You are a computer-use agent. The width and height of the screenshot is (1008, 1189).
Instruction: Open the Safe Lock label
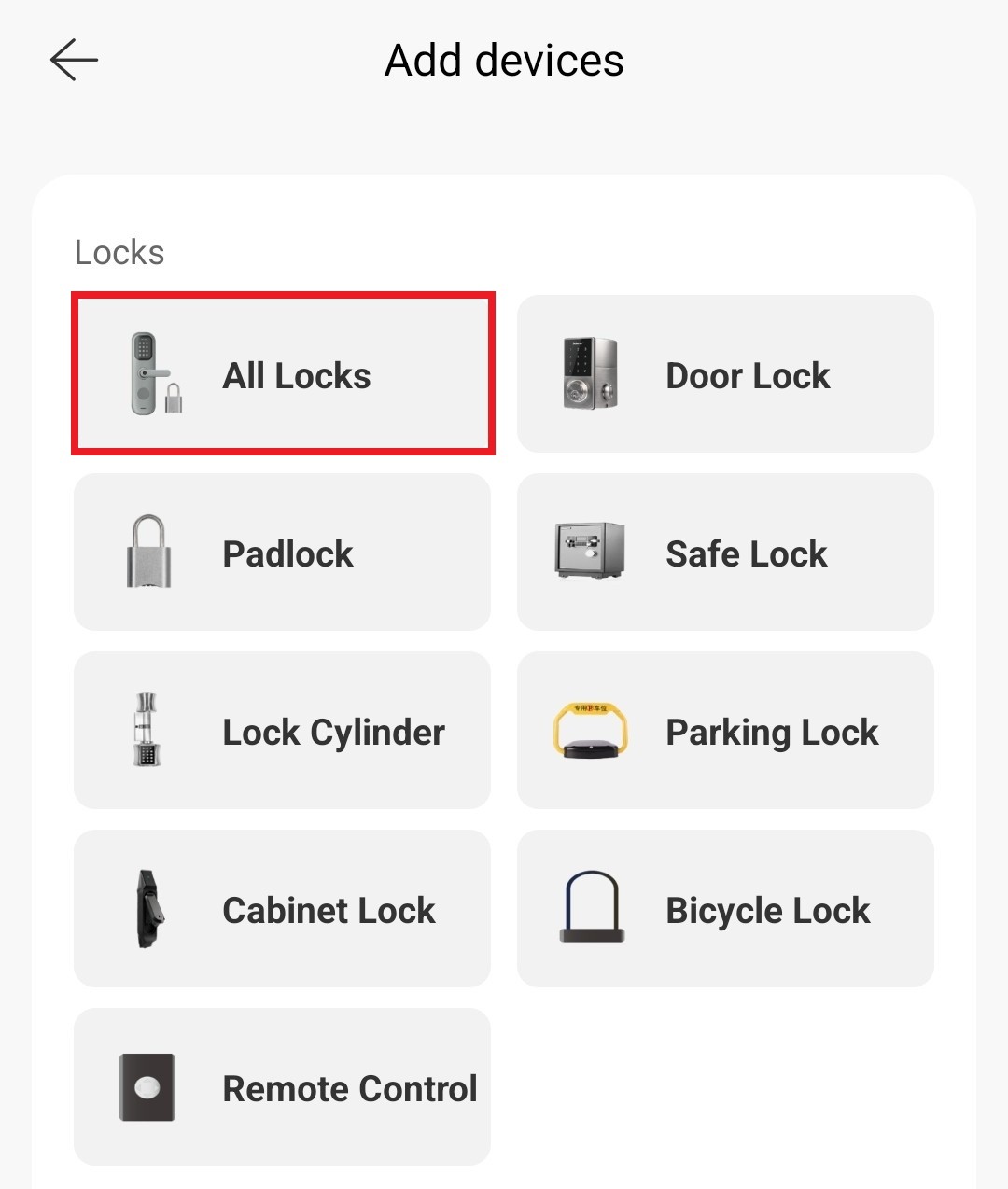[x=747, y=554]
